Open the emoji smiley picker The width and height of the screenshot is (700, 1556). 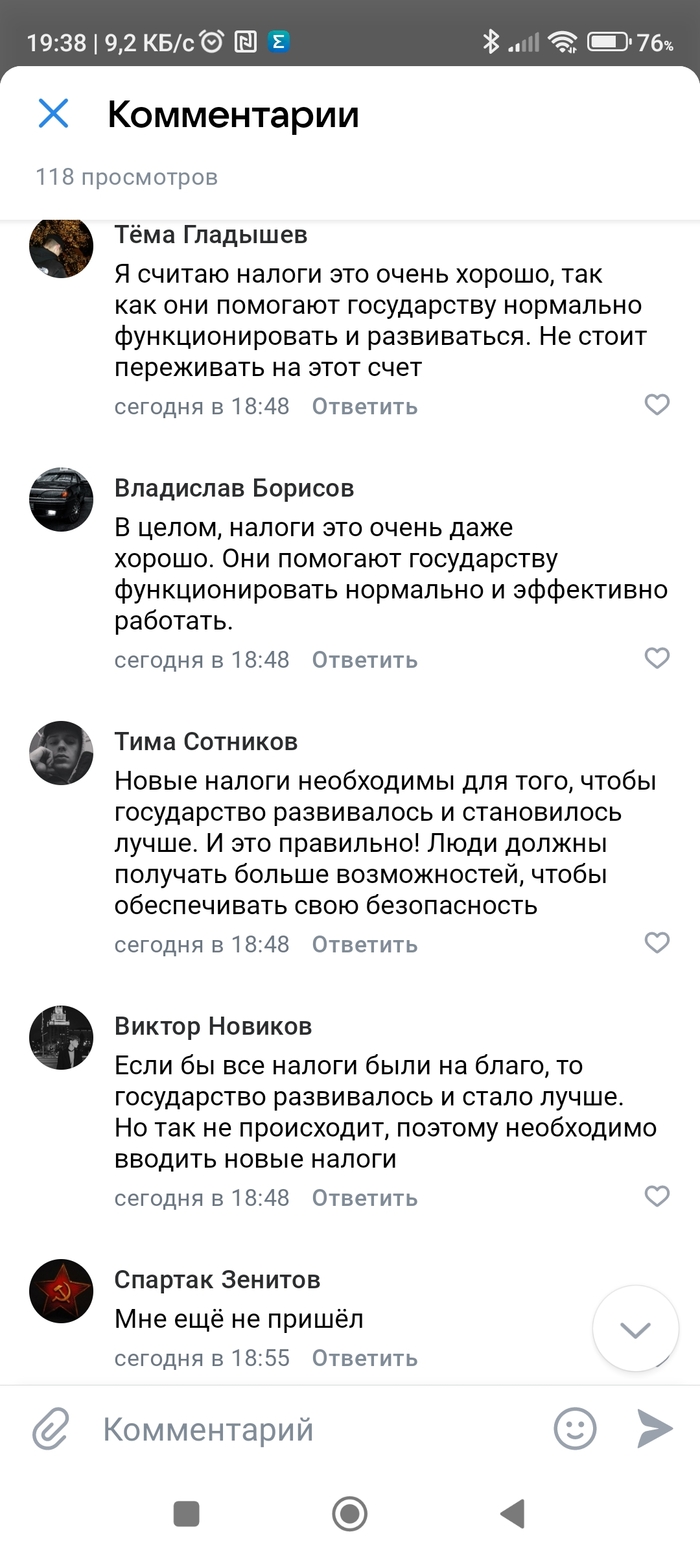pyautogui.click(x=575, y=1428)
